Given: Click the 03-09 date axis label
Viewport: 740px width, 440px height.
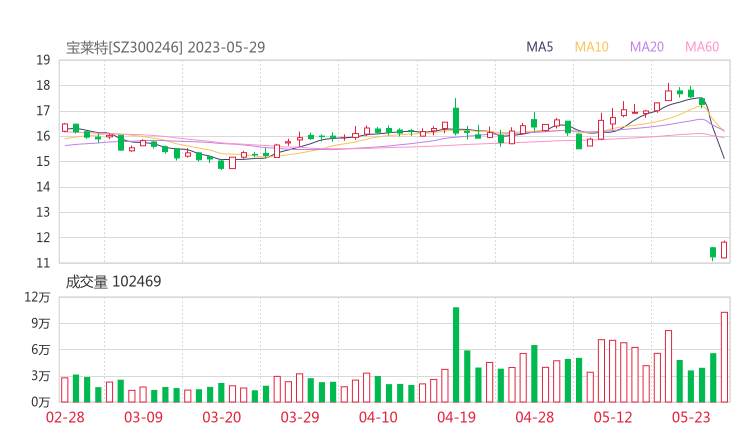Looking at the screenshot, I should coord(143,417).
